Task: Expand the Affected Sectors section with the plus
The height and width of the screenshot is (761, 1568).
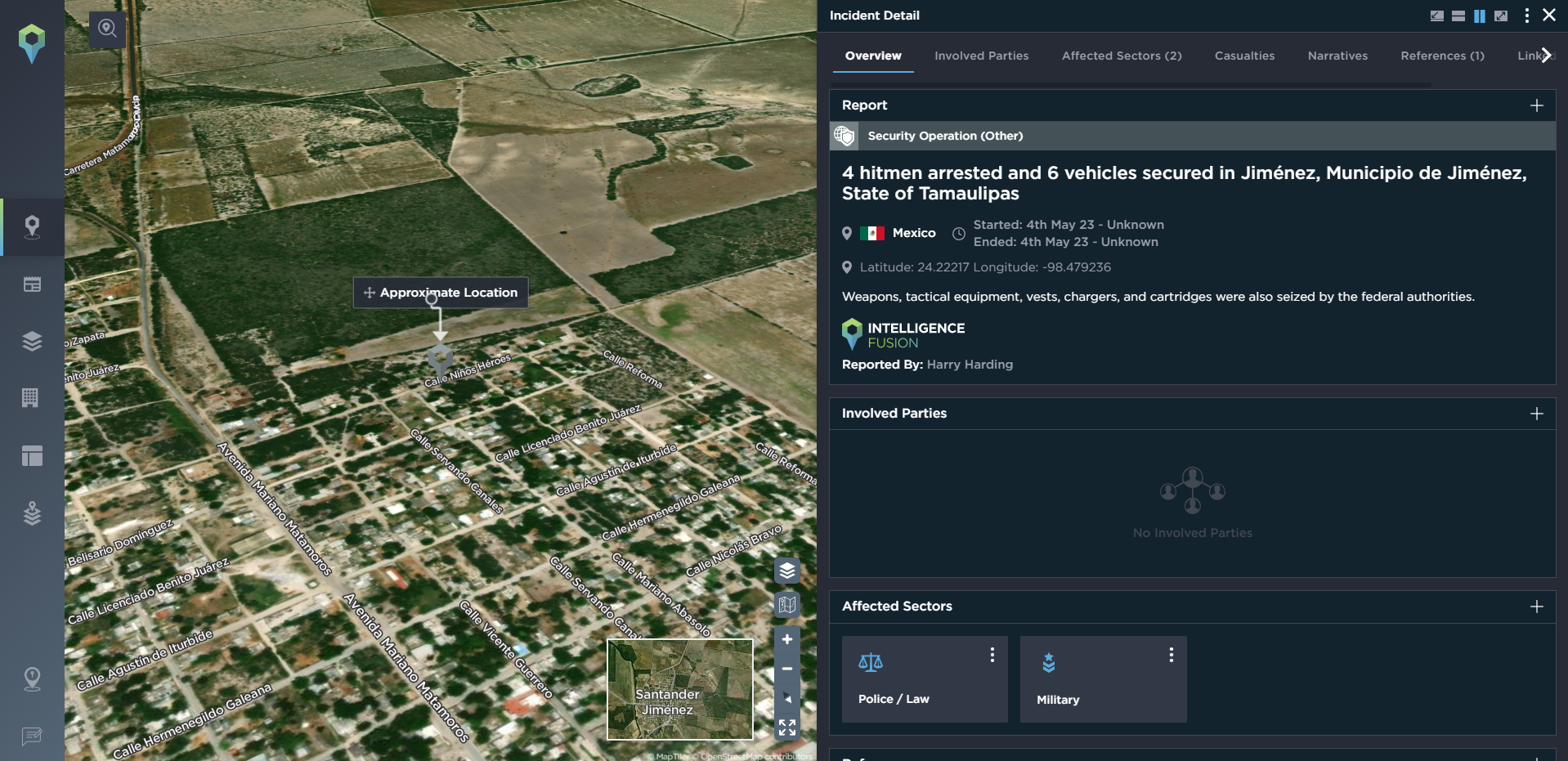Action: [1537, 607]
